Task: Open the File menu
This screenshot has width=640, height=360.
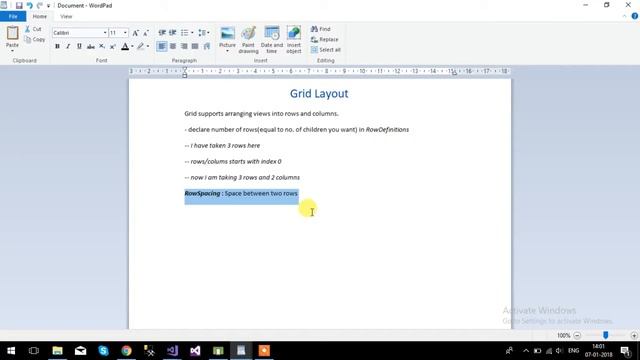Action: [13, 16]
